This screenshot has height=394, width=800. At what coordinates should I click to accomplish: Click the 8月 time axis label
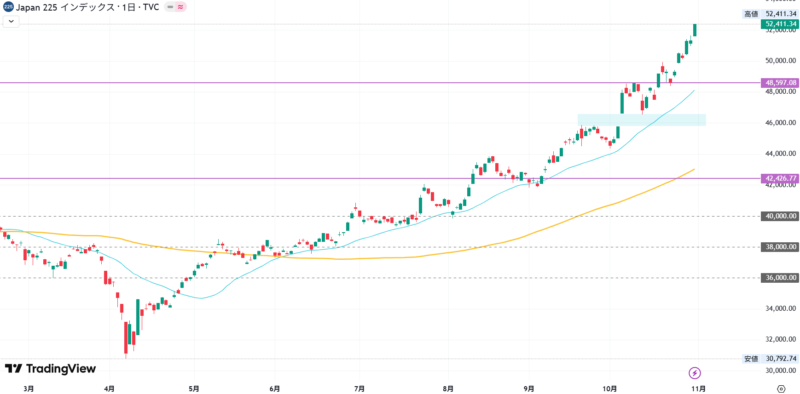(x=448, y=388)
